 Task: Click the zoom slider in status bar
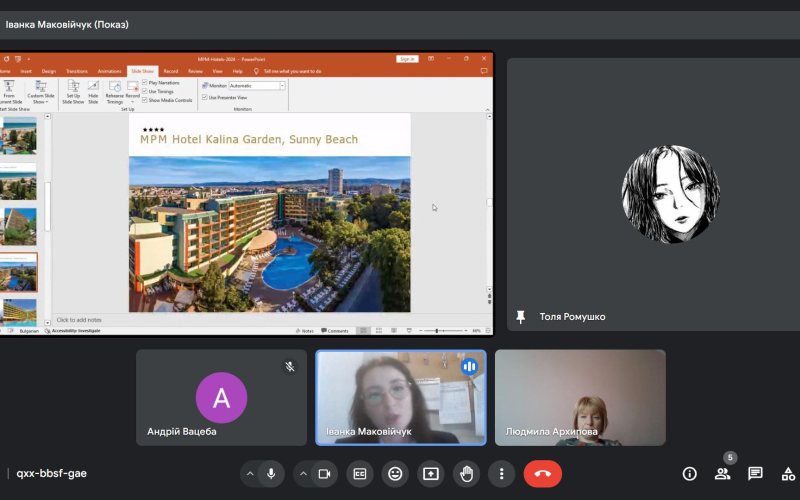pyautogui.click(x=442, y=331)
